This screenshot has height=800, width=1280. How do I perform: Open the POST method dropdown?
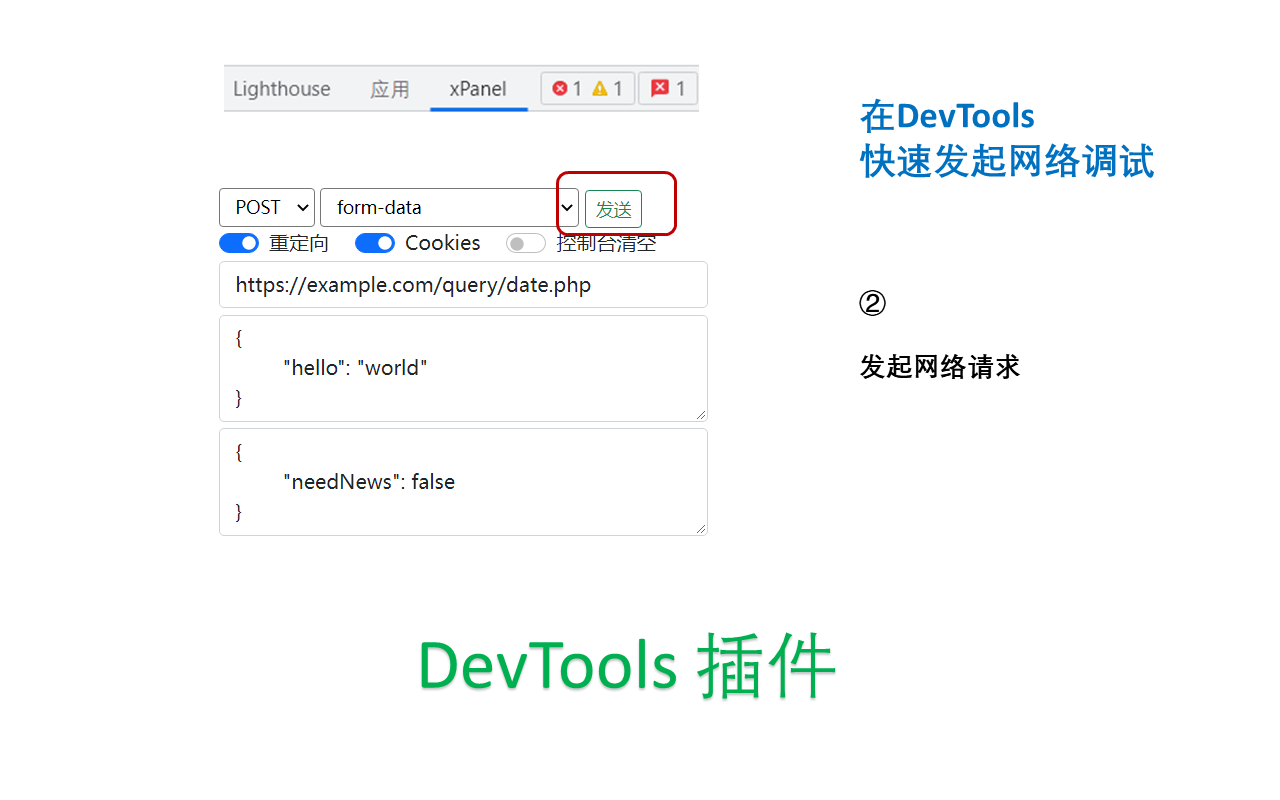pyautogui.click(x=267, y=207)
